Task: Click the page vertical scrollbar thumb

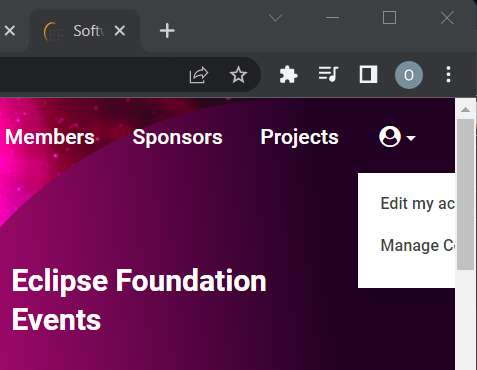Action: 465,194
